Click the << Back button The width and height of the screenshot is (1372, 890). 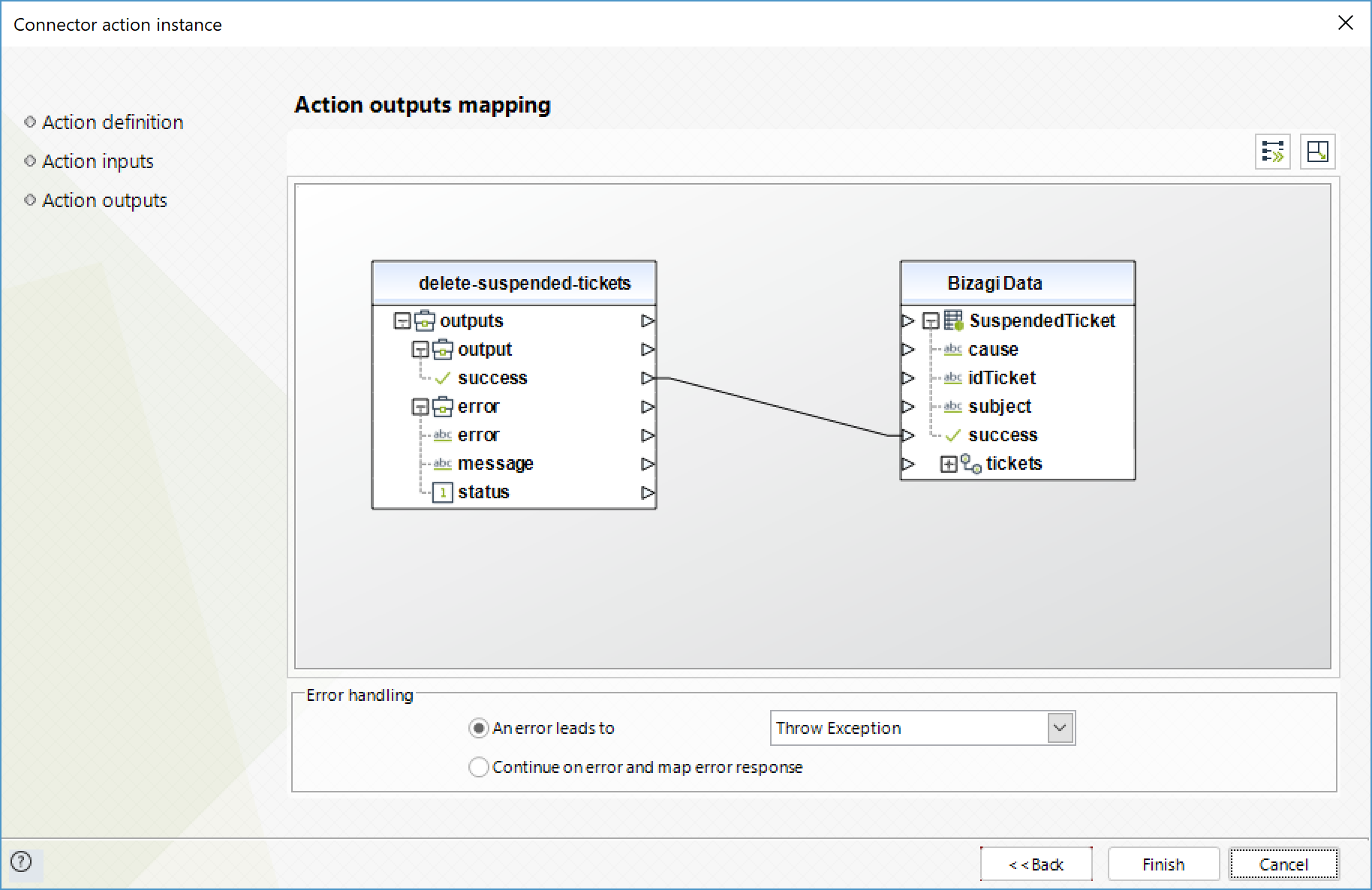click(x=1036, y=864)
